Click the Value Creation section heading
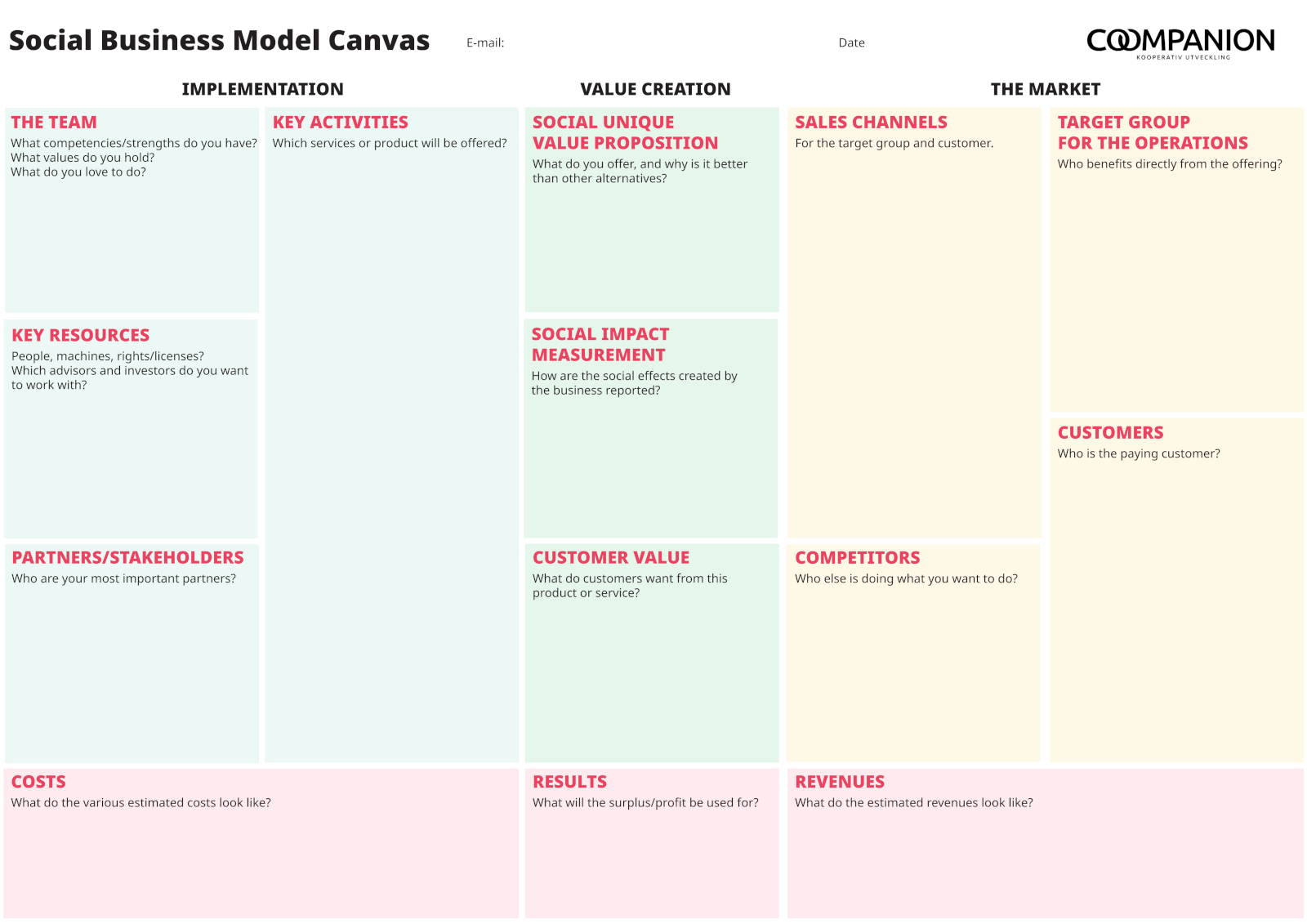This screenshot has width=1307, height=924. tap(655, 89)
